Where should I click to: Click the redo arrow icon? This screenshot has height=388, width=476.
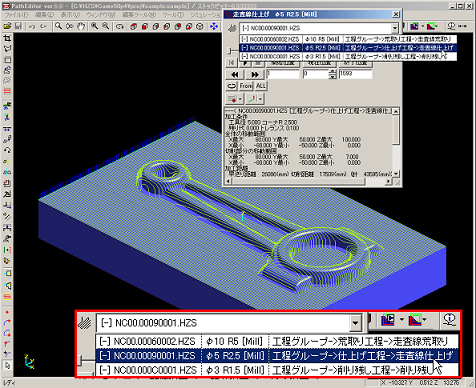(43, 26)
